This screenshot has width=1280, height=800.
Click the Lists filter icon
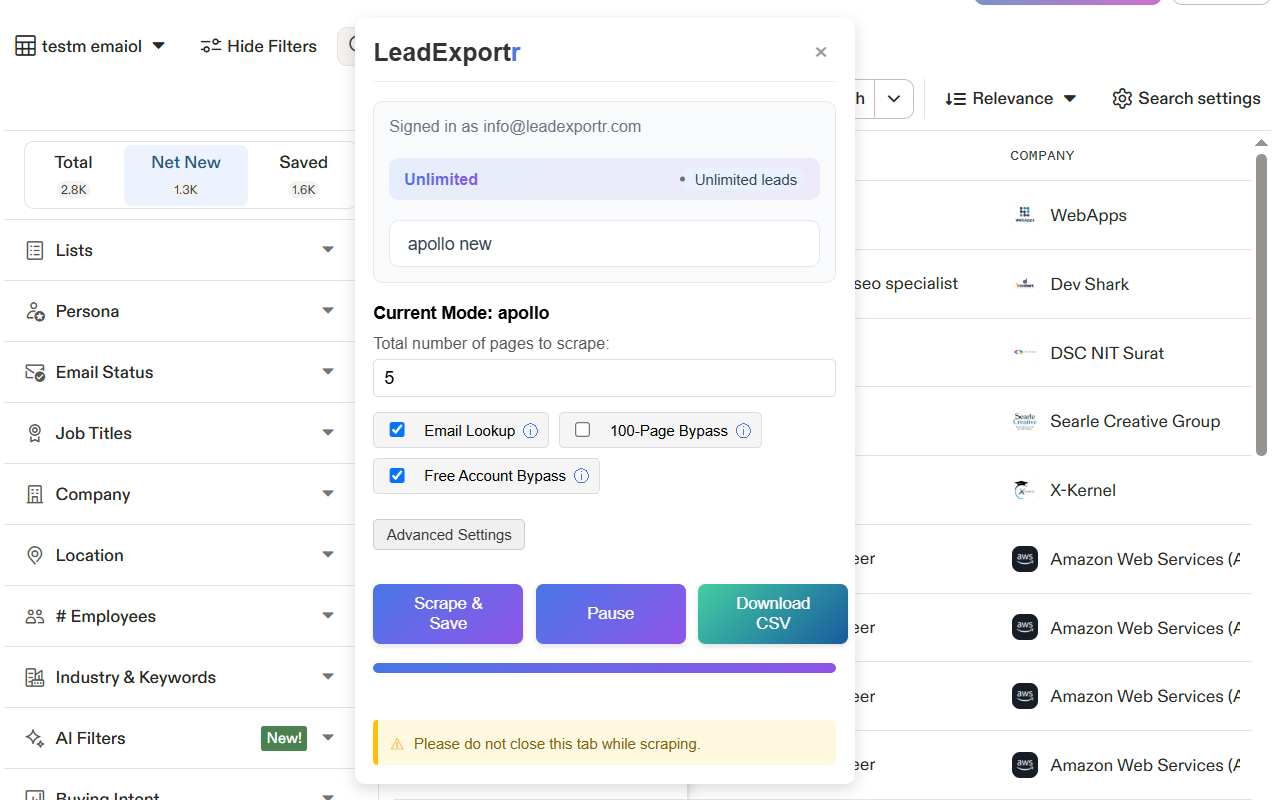(35, 250)
